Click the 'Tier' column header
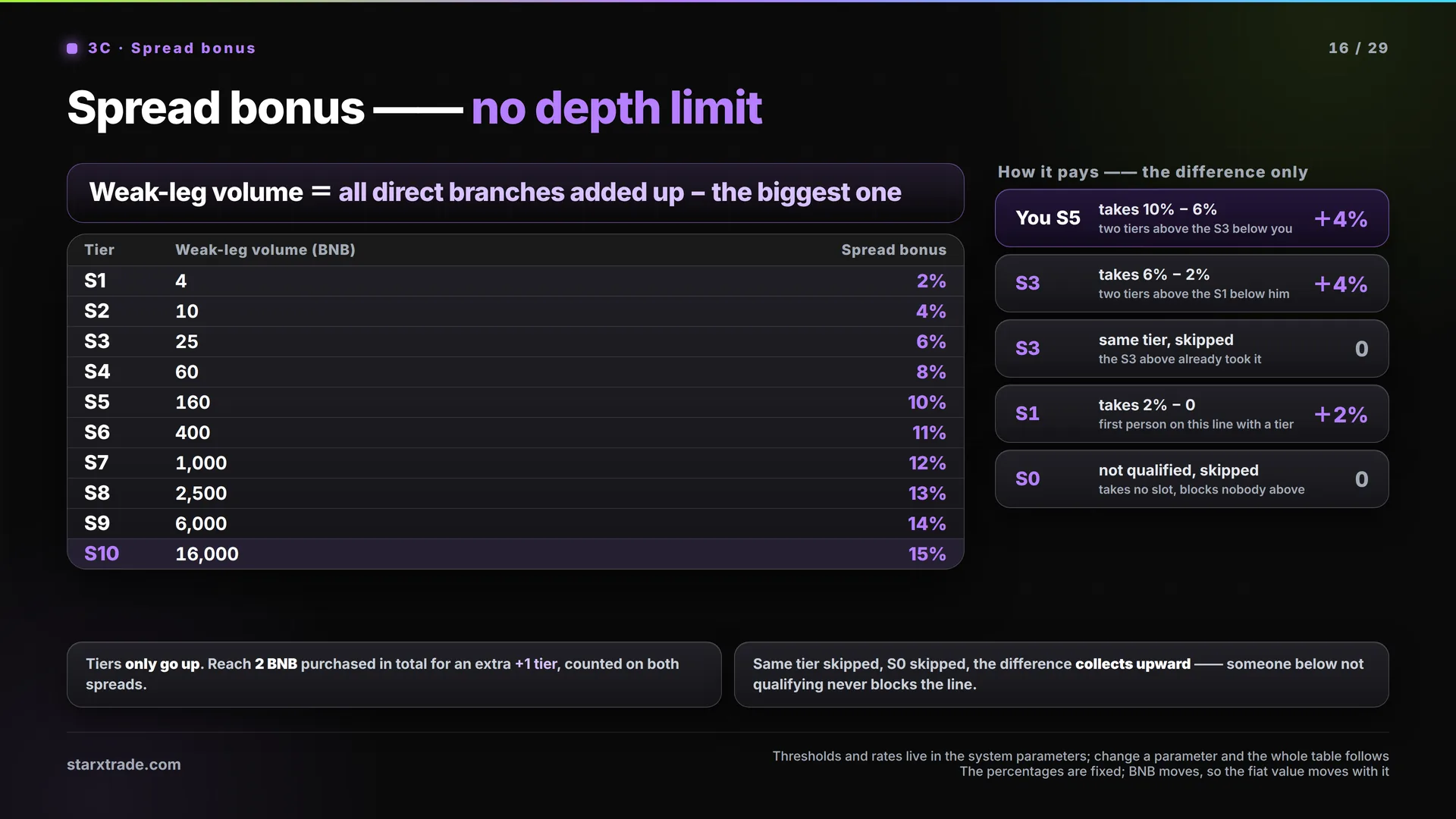 click(x=99, y=249)
